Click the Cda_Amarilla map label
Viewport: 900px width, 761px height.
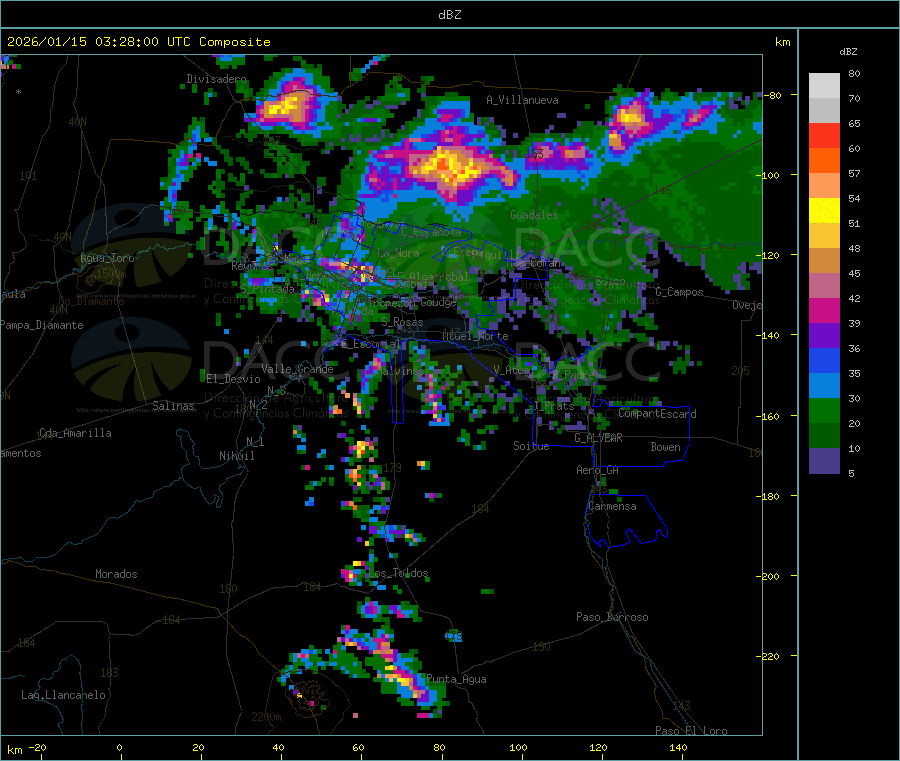(75, 433)
